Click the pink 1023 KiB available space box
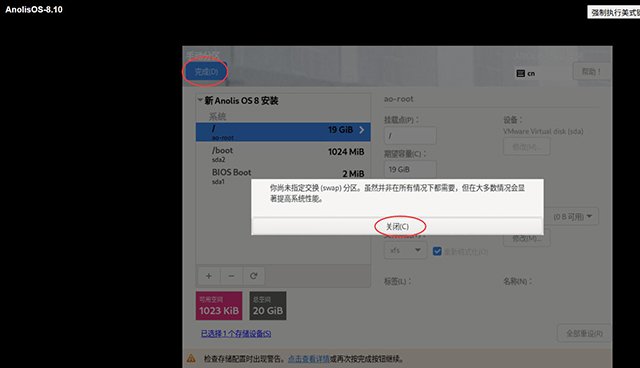This screenshot has width=640, height=368. click(x=219, y=306)
